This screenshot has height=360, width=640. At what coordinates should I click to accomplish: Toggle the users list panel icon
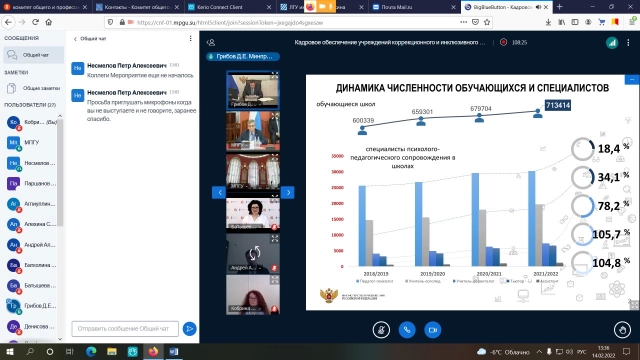click(x=211, y=42)
